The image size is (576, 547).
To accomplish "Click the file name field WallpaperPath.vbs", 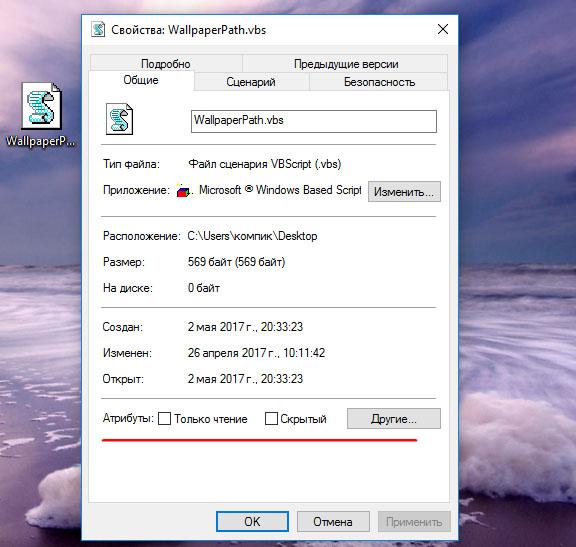I will pos(314,121).
